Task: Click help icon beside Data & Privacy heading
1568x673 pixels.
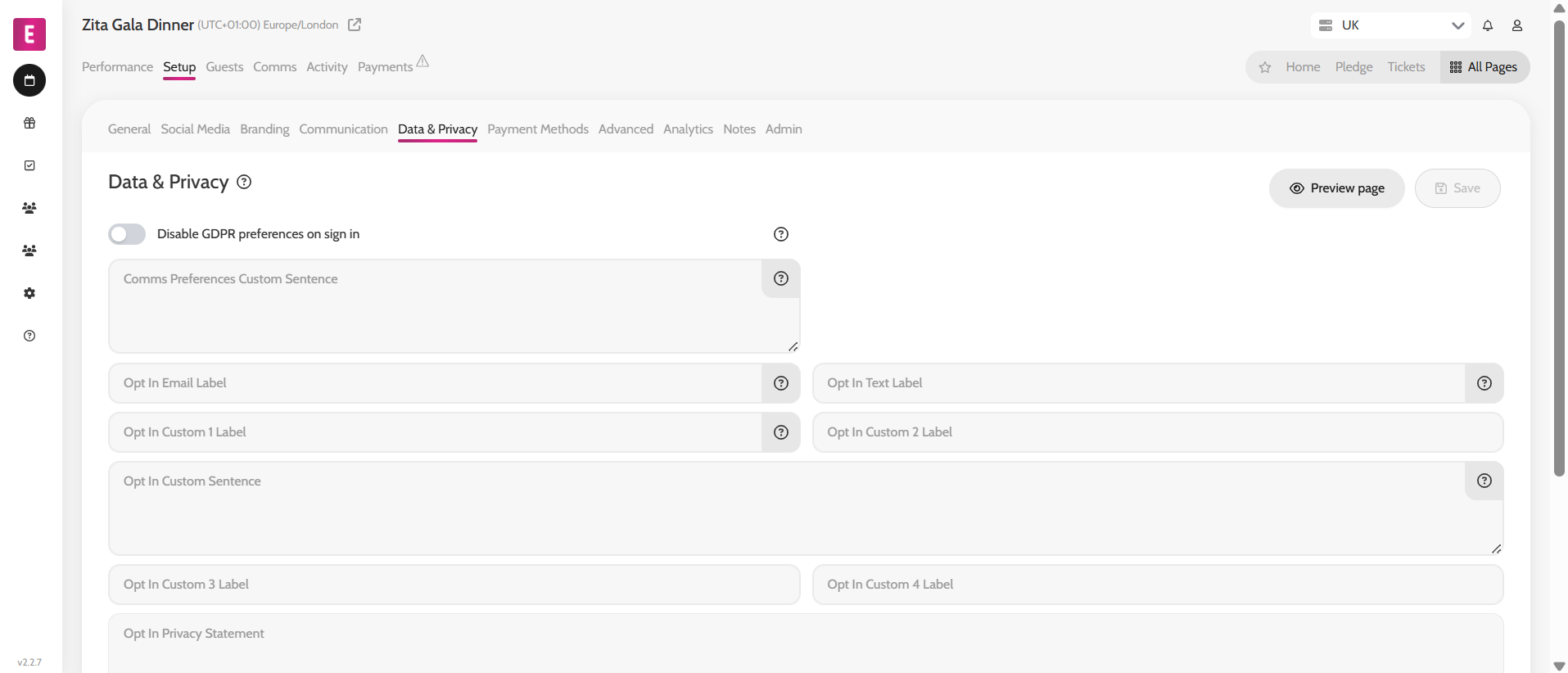Action: point(244,182)
